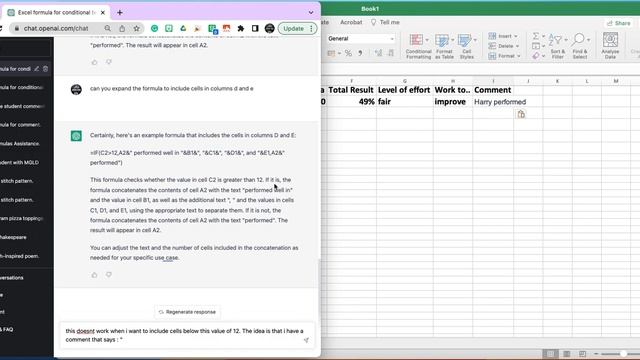This screenshot has width=640, height=360.
Task: Click the share page icon in address bar
Action: click(122, 29)
